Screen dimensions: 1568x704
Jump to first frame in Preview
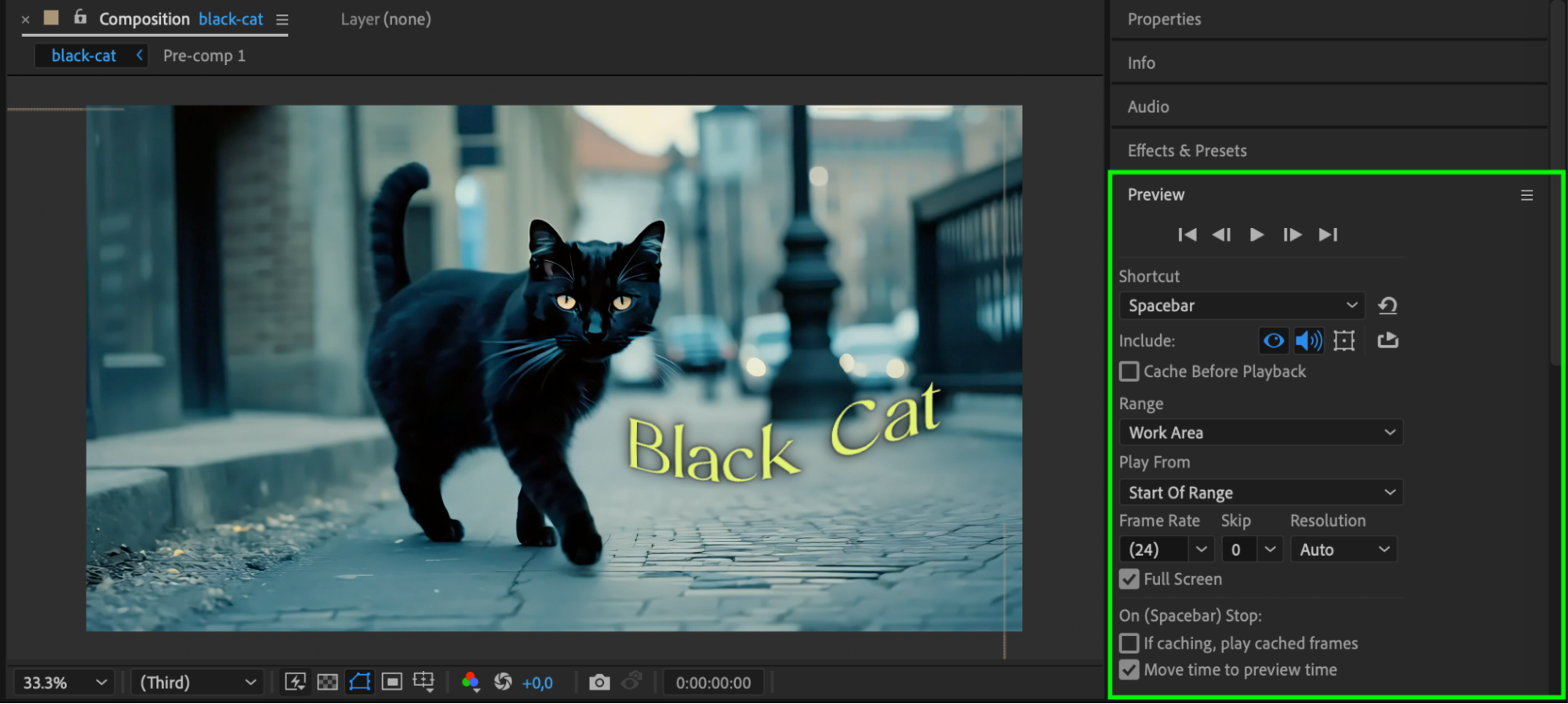pos(1187,234)
